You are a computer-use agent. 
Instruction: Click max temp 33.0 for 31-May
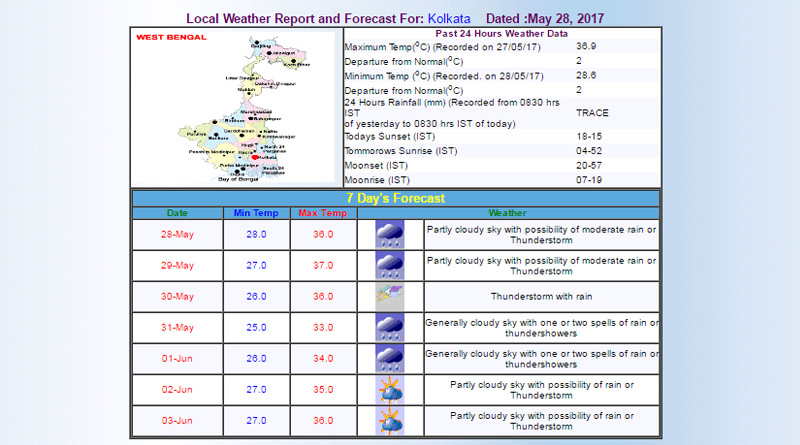323,328
